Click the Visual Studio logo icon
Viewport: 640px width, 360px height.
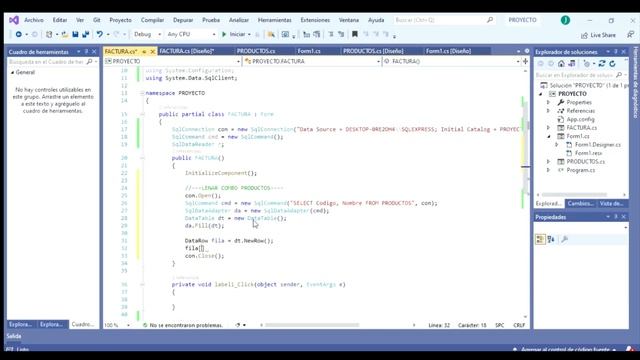pyautogui.click(x=14, y=20)
